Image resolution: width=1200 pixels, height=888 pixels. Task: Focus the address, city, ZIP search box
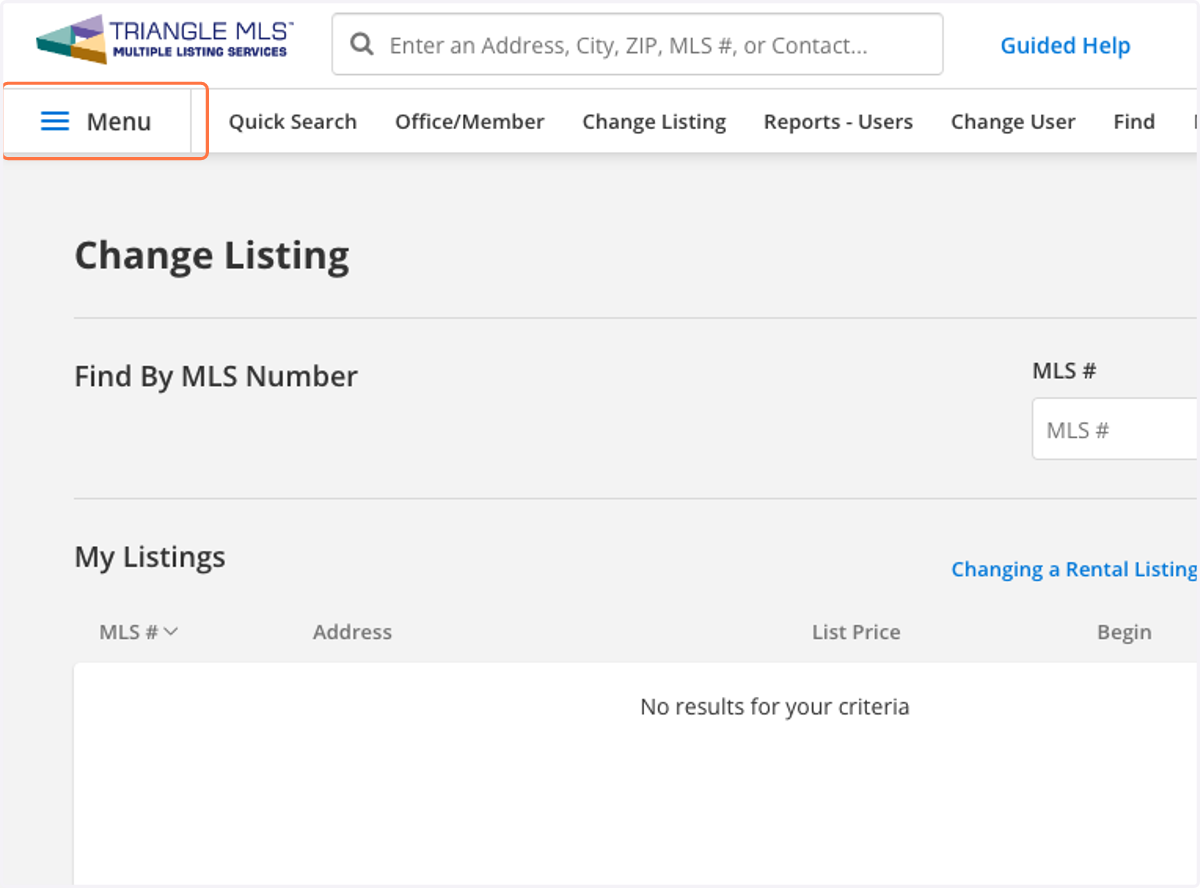click(637, 44)
